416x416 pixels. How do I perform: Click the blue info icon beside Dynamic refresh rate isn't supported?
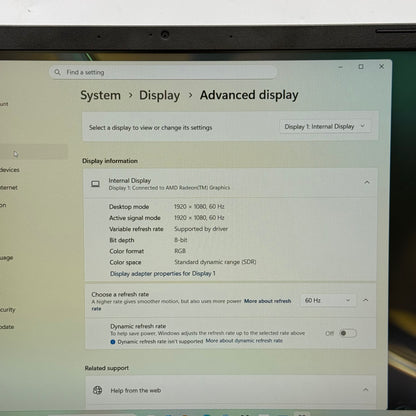coord(113,342)
